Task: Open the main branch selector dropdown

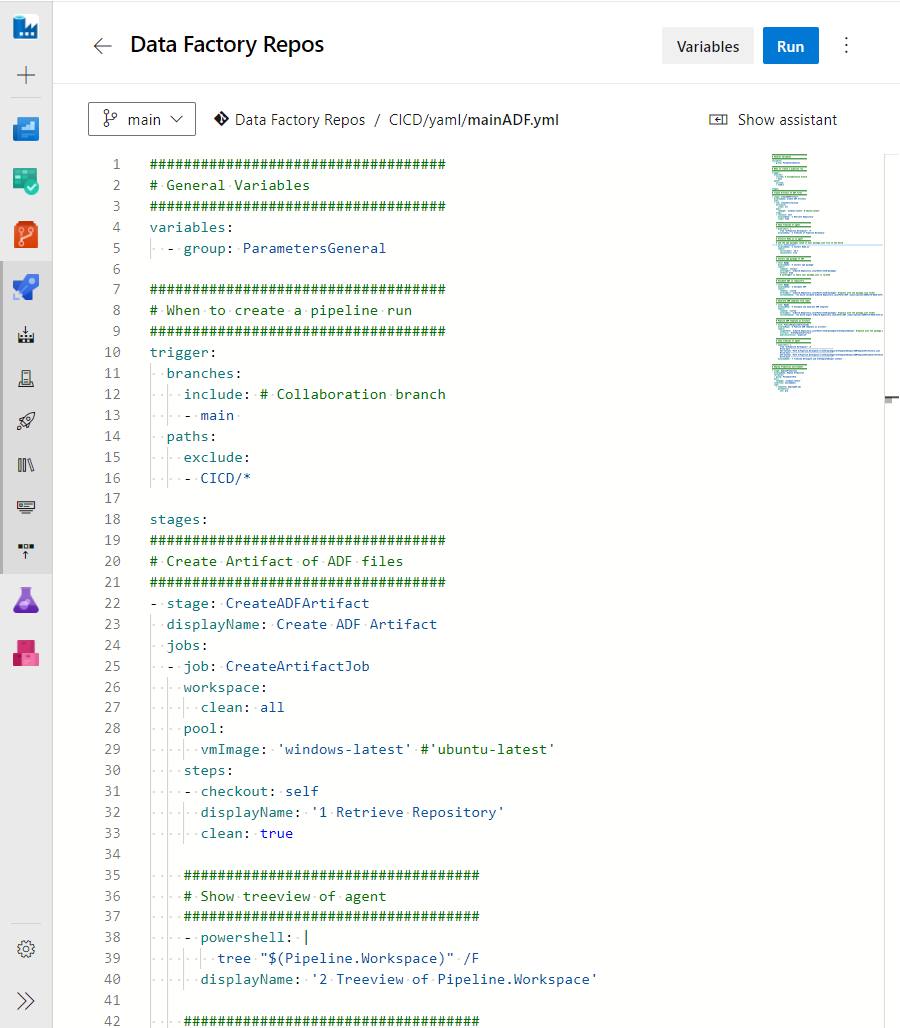Action: (x=141, y=119)
